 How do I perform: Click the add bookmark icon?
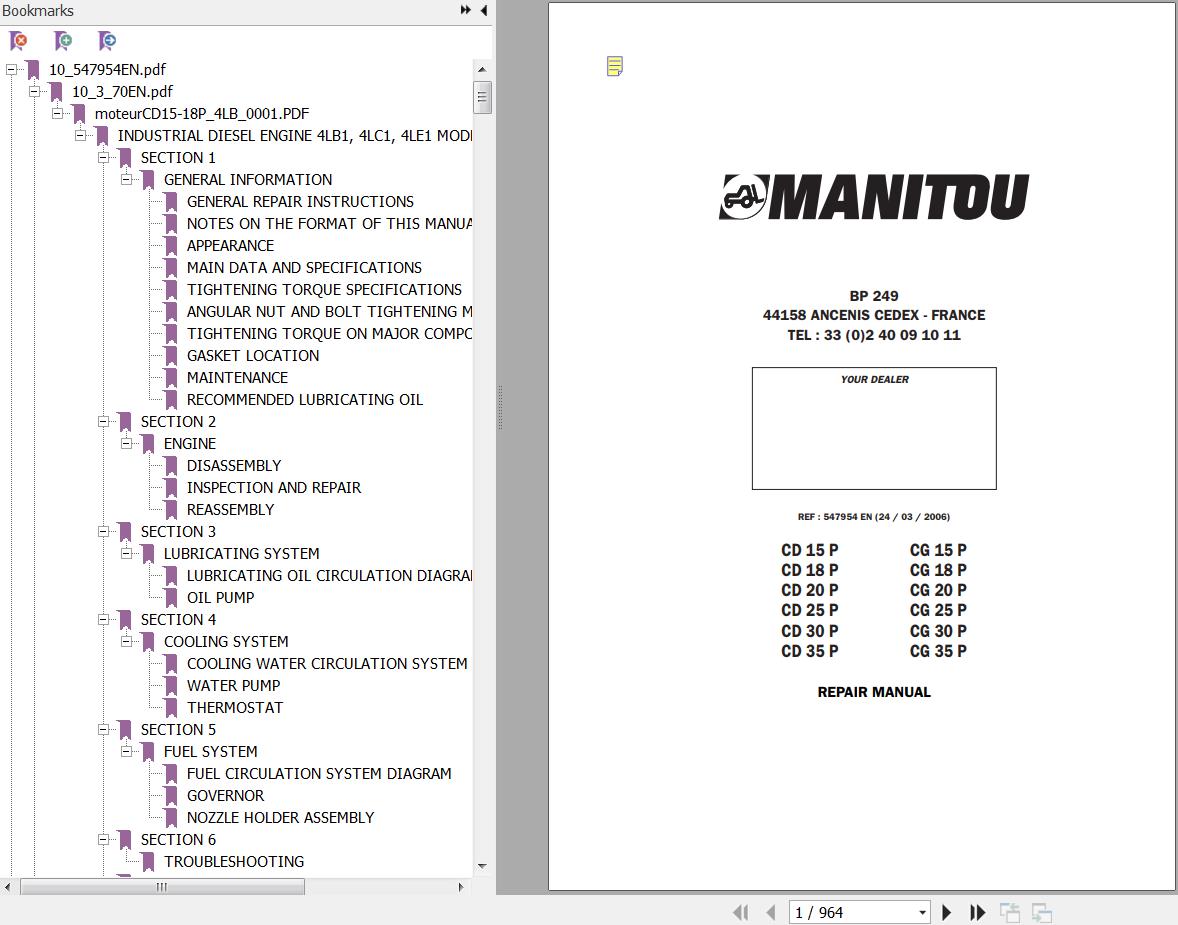point(63,41)
